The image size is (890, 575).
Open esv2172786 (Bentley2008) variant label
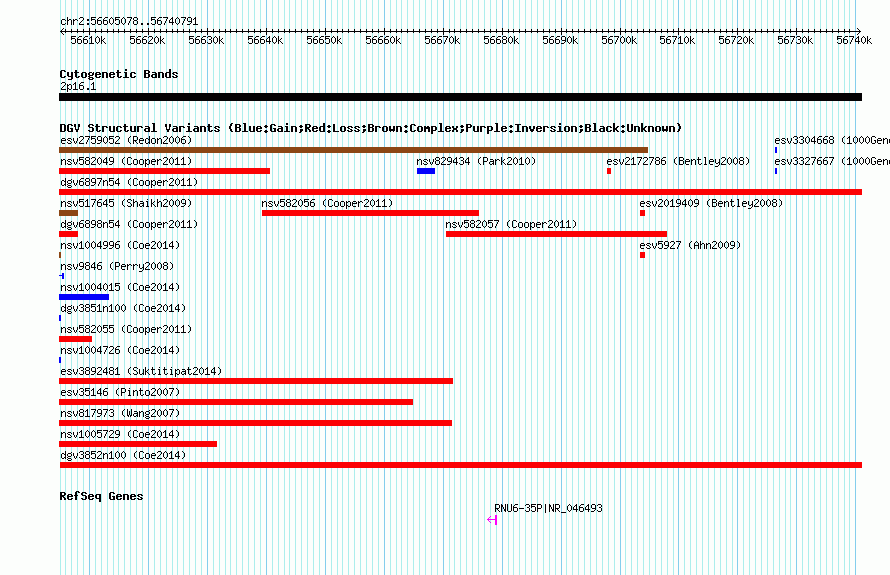(678, 161)
